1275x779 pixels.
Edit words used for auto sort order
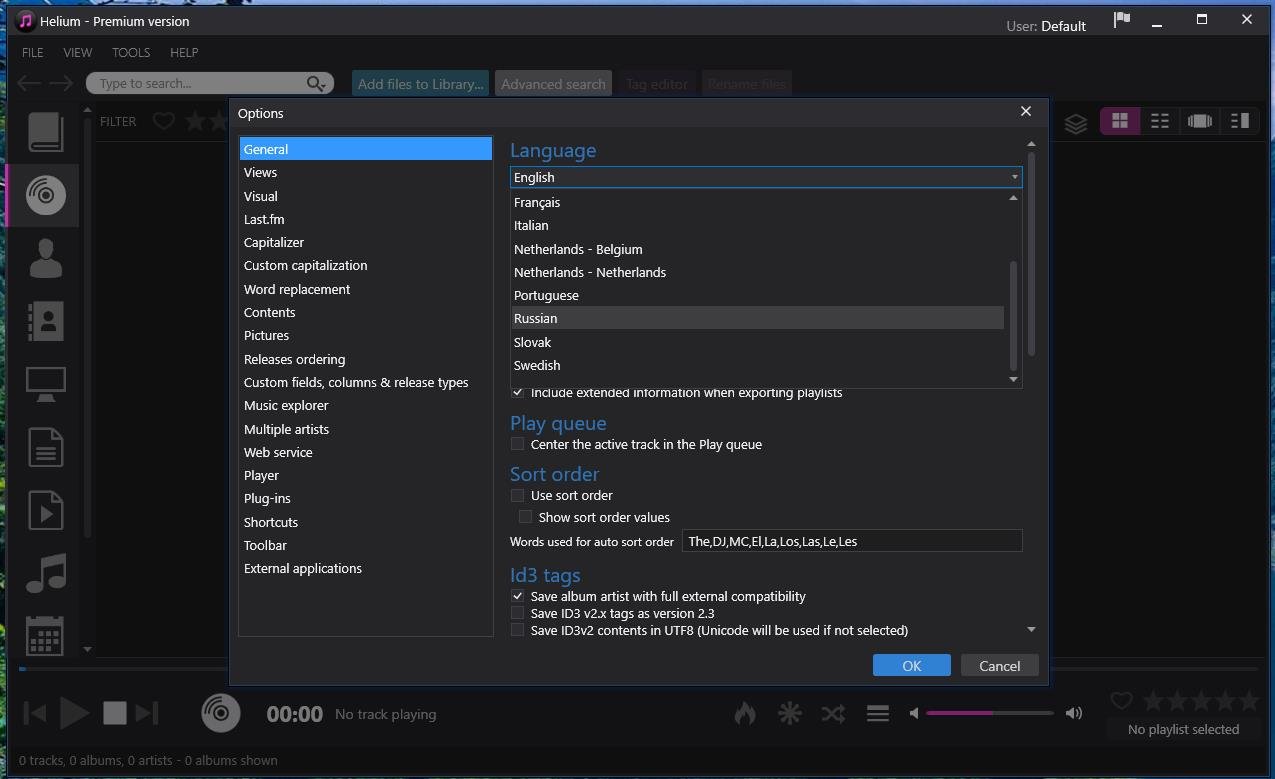(x=852, y=541)
